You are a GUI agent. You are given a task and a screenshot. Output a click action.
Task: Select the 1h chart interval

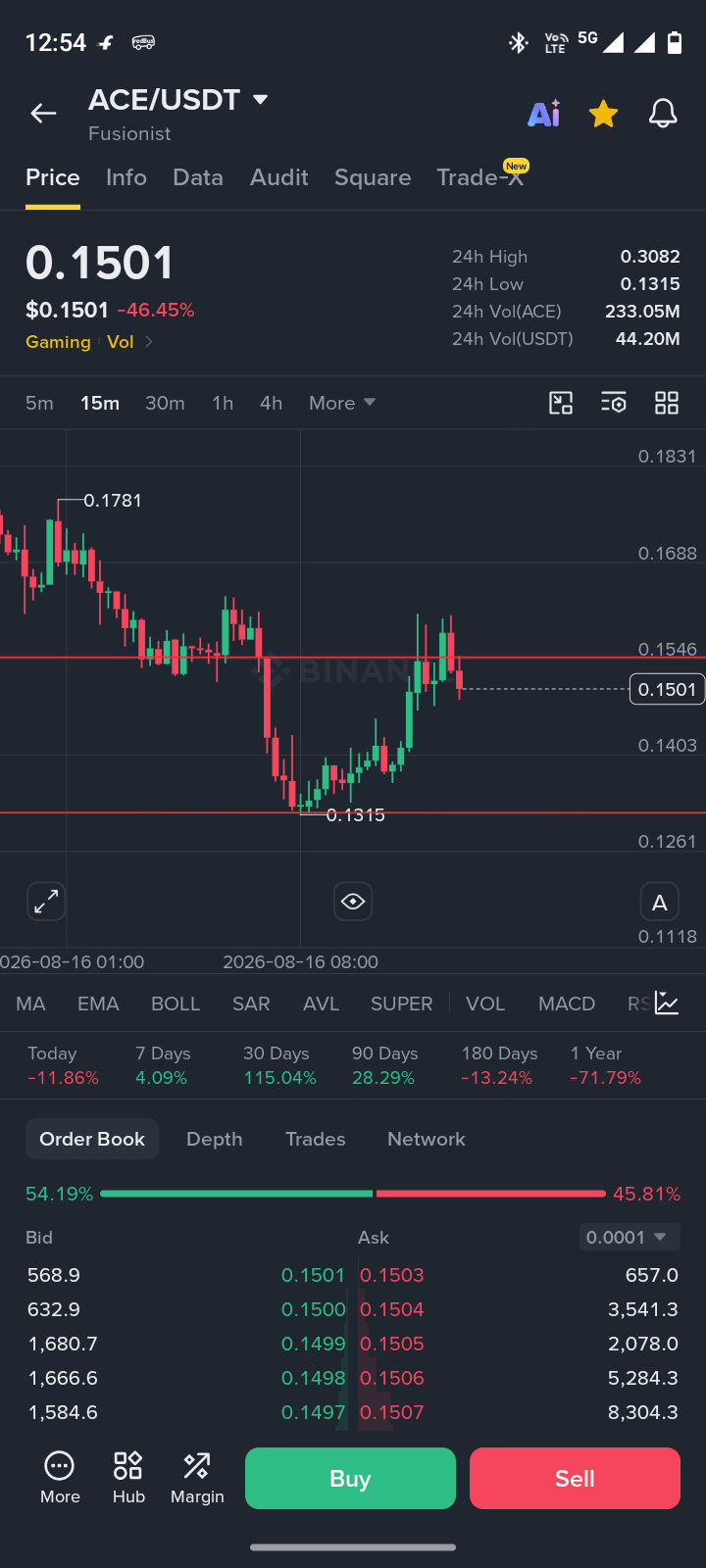[223, 403]
